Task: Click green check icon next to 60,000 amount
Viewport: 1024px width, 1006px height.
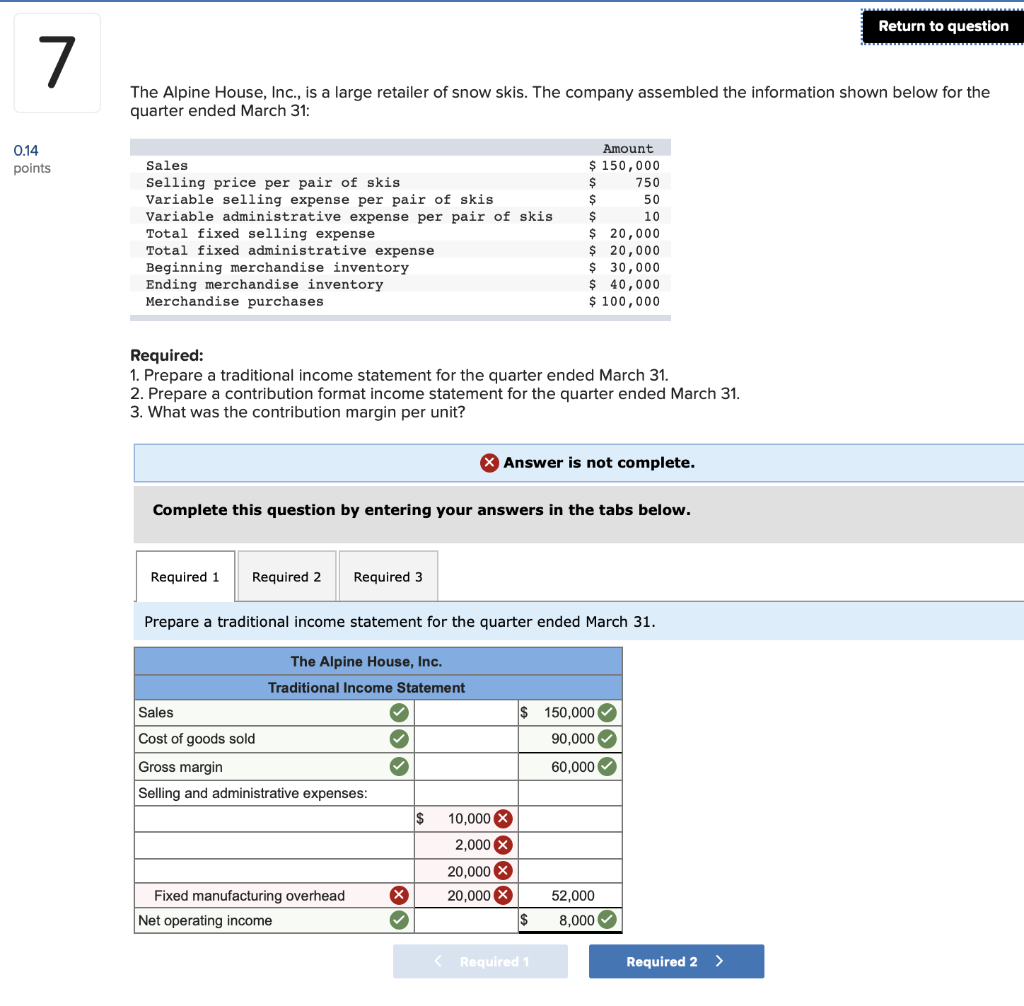Action: point(607,766)
